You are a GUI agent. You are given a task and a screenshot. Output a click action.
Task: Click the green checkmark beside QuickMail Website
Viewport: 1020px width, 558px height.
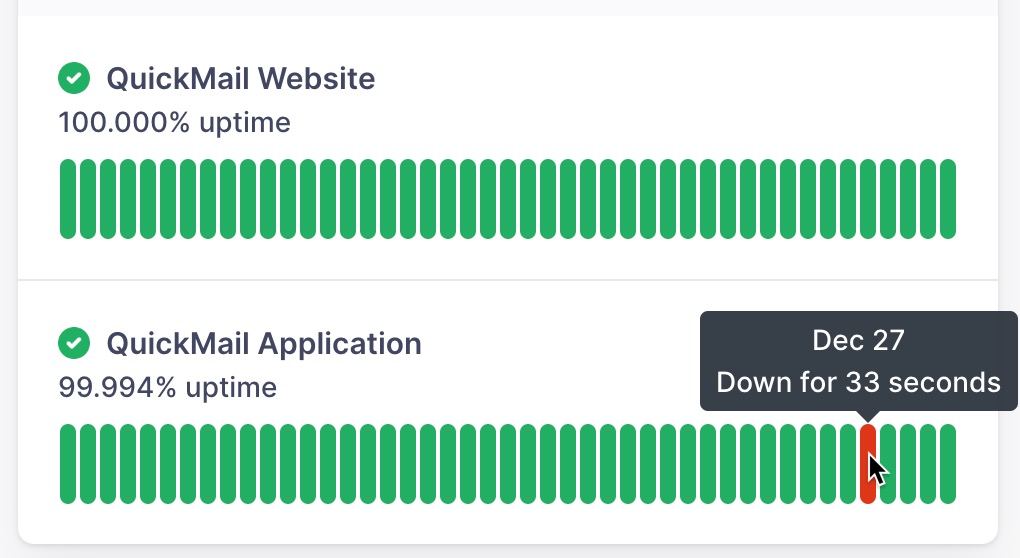[x=74, y=77]
